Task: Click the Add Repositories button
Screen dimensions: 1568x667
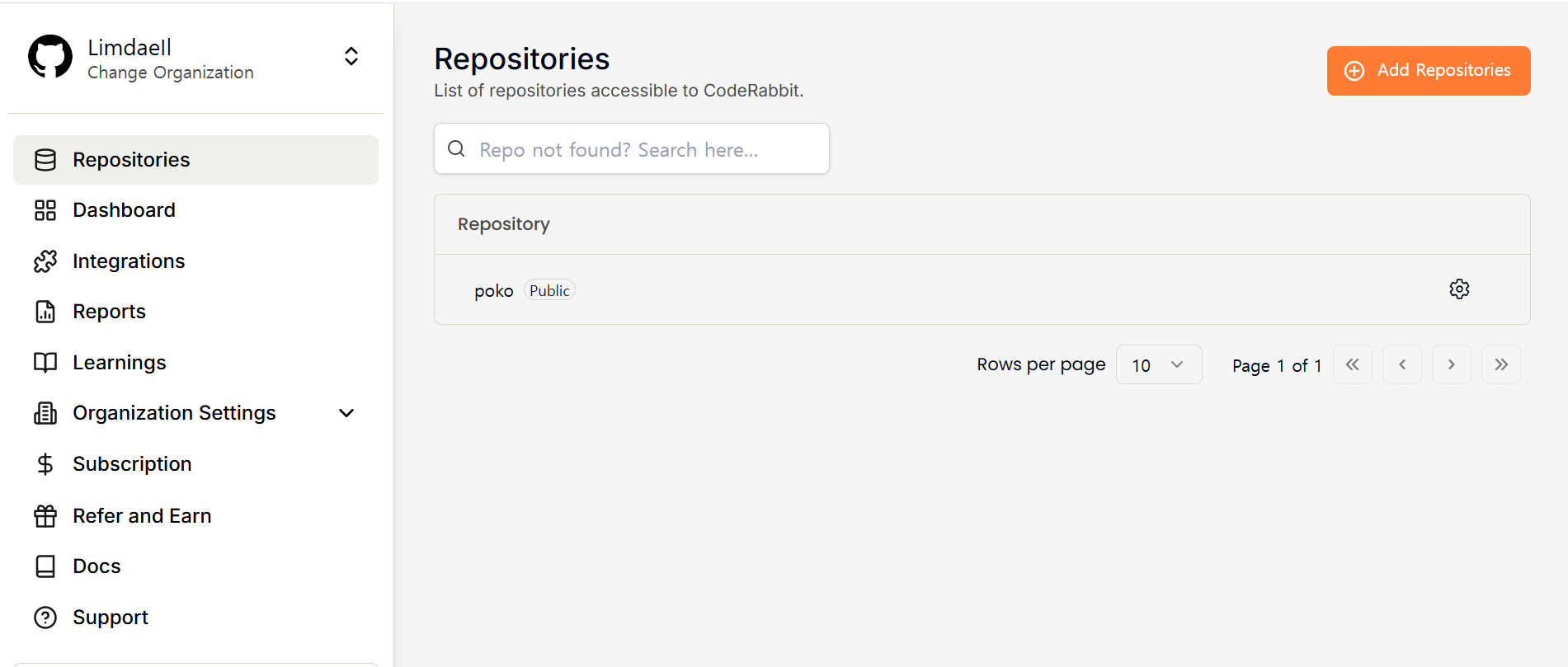Action: (1428, 71)
